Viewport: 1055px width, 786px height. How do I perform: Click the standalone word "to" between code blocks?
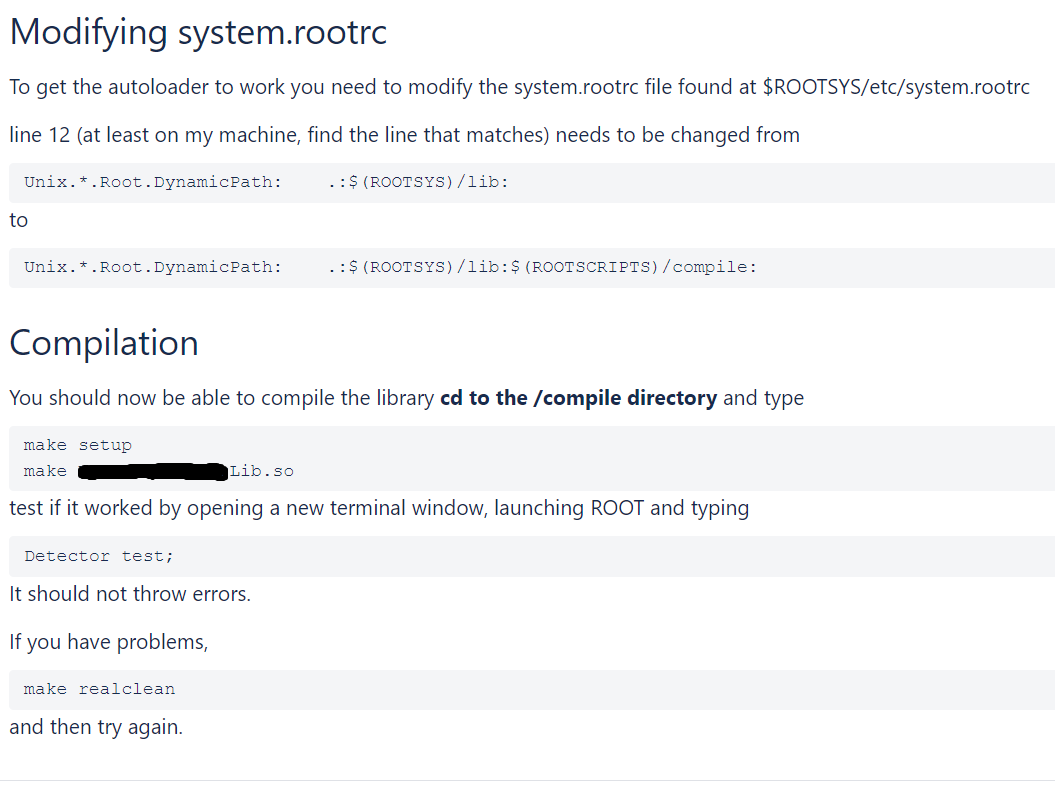point(19,220)
